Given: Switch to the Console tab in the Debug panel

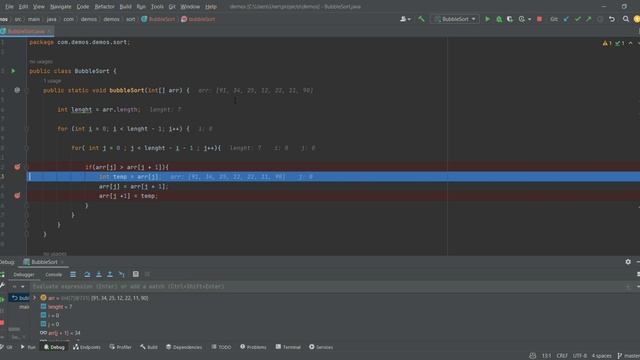Looking at the screenshot, I should point(53,275).
